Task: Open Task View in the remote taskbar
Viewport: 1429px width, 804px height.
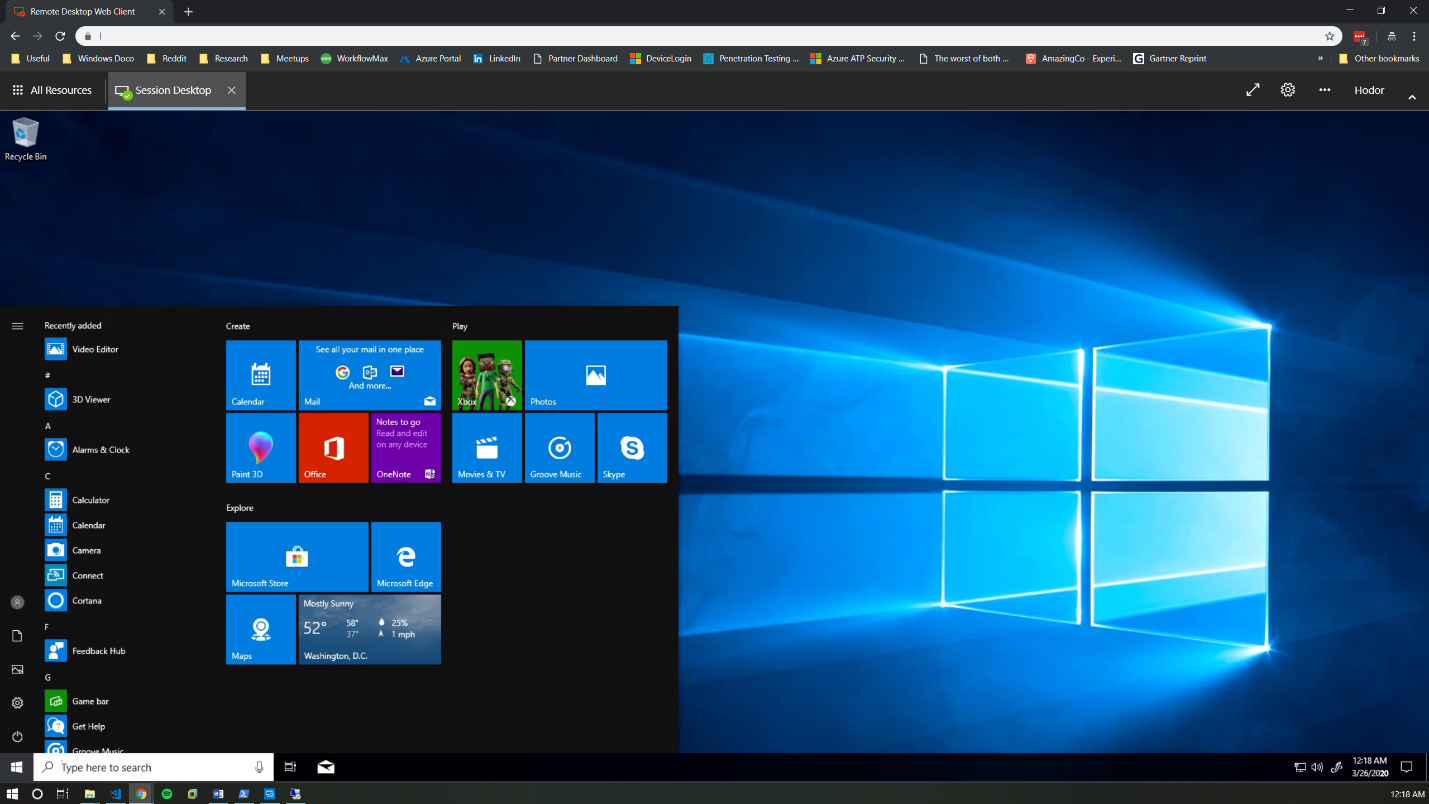Action: [290, 767]
